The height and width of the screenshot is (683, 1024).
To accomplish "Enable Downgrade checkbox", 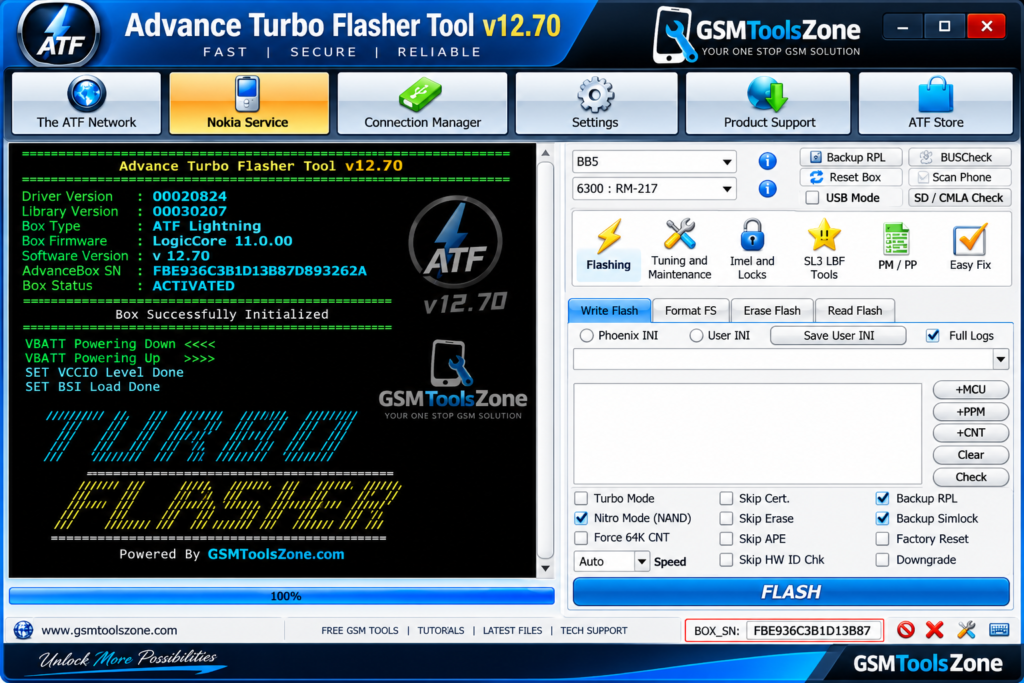I will pyautogui.click(x=882, y=560).
